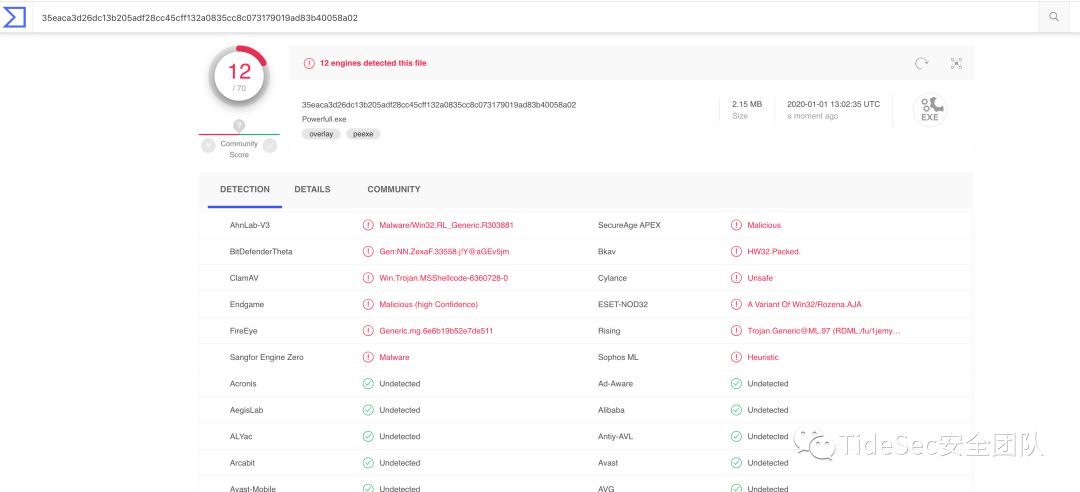The height and width of the screenshot is (492, 1080).
Task: Click the ESET-NOD32 engine name
Action: pyautogui.click(x=623, y=305)
